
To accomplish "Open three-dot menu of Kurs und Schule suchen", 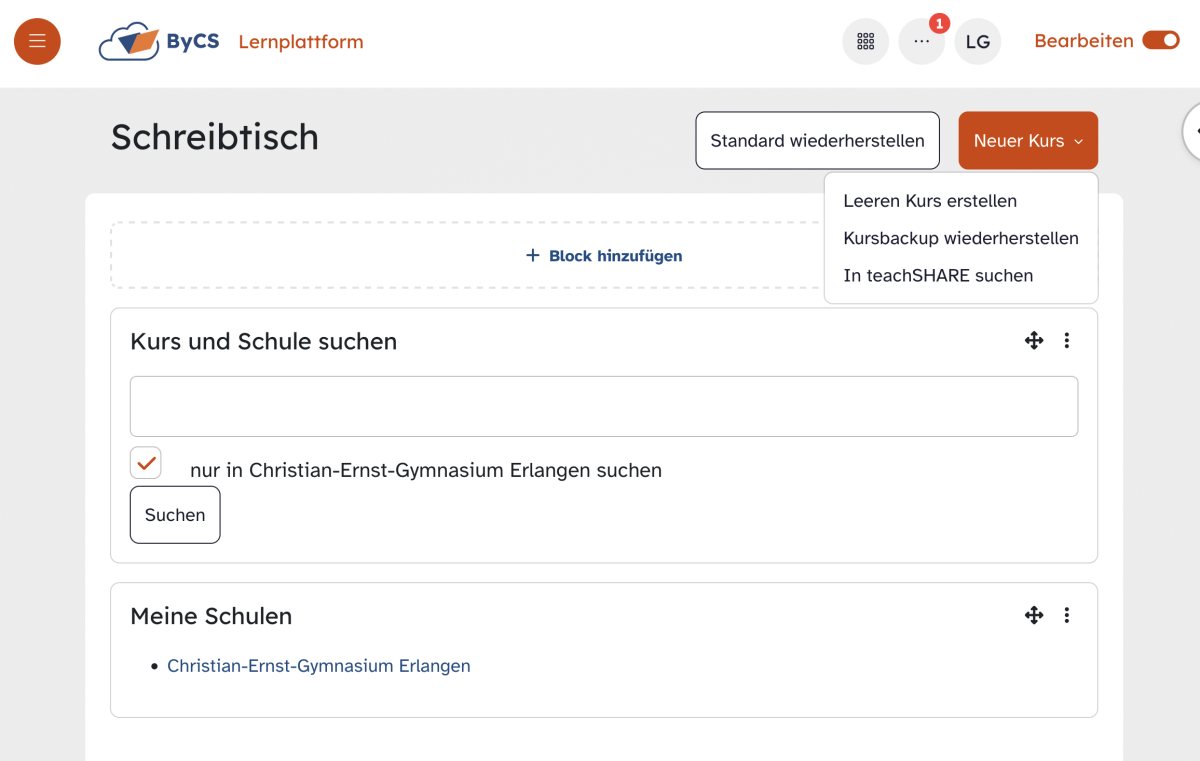I will pyautogui.click(x=1067, y=341).
